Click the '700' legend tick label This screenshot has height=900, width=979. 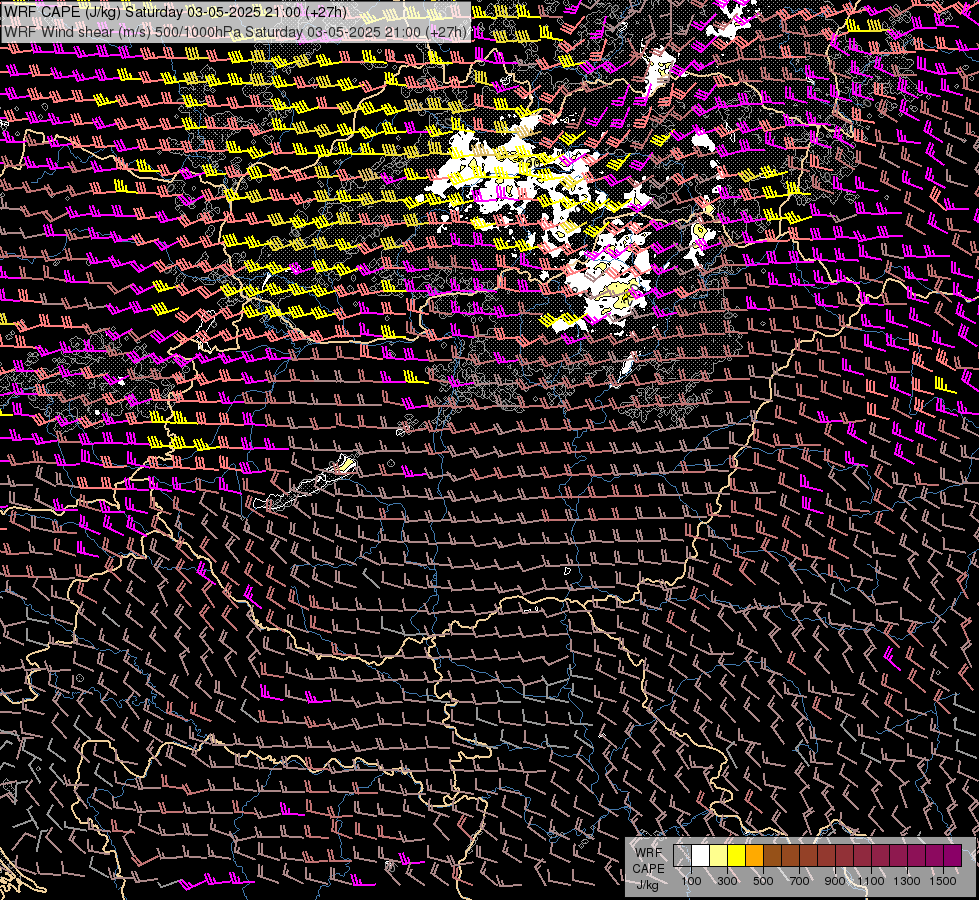pyautogui.click(x=799, y=881)
